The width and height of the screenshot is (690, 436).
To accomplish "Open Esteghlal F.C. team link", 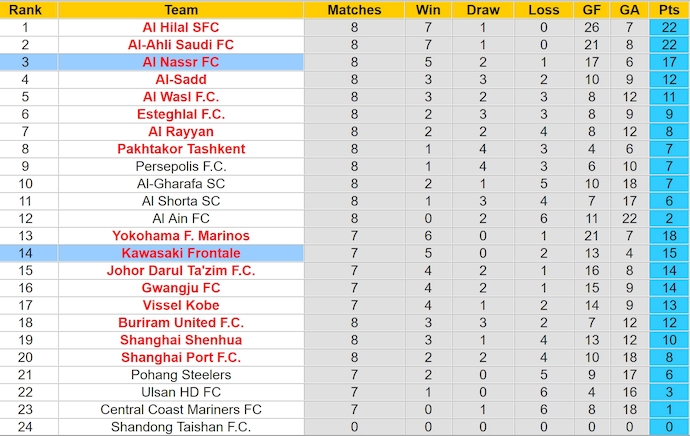I will pos(180,114).
